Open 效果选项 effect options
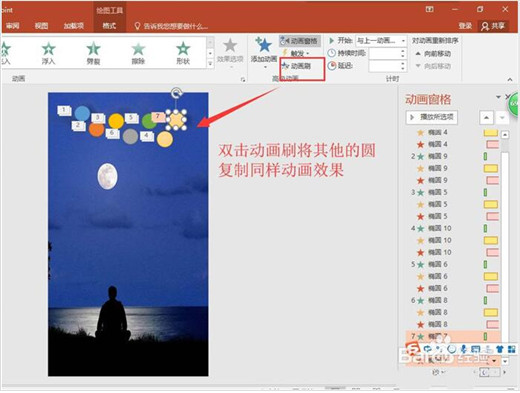This screenshot has height=393, width=520. click(230, 52)
